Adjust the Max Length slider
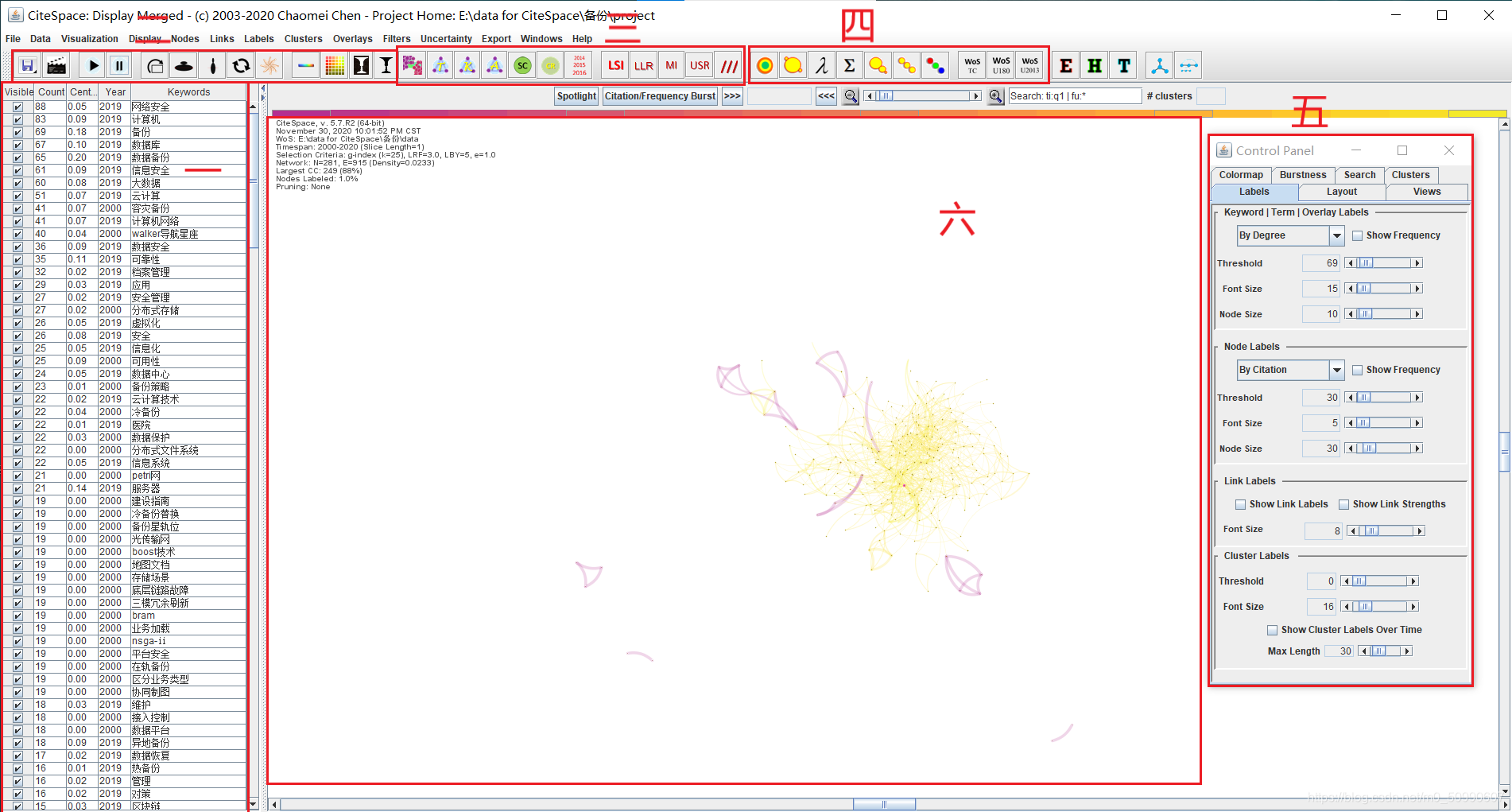The width and height of the screenshot is (1512, 812). click(1385, 651)
